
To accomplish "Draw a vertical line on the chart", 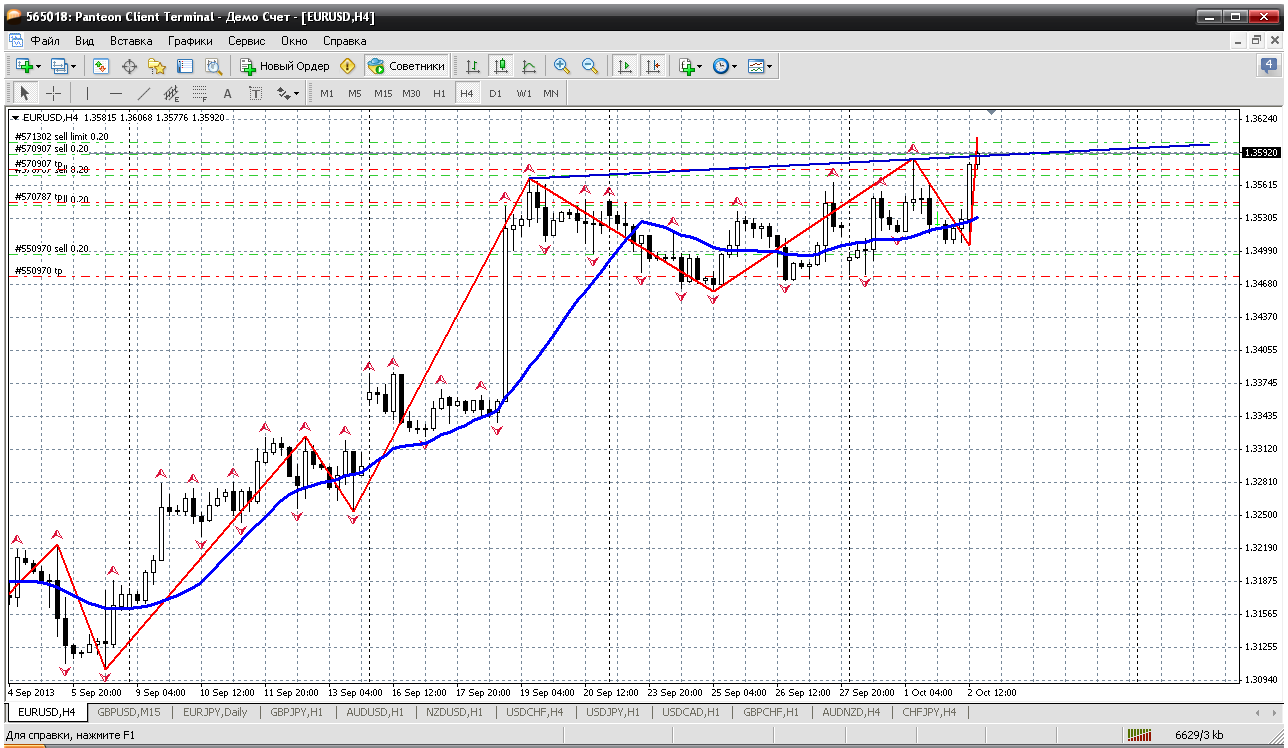I will tap(87, 93).
